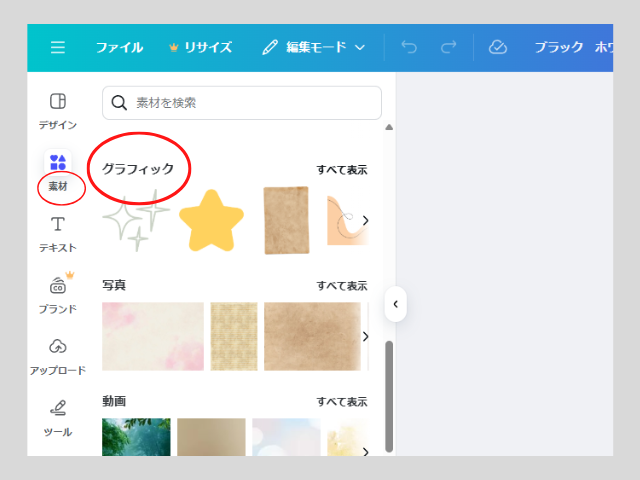This screenshot has width=640, height=480.
Task: Click the ブラック ホワ document title
Action: [x=573, y=47]
